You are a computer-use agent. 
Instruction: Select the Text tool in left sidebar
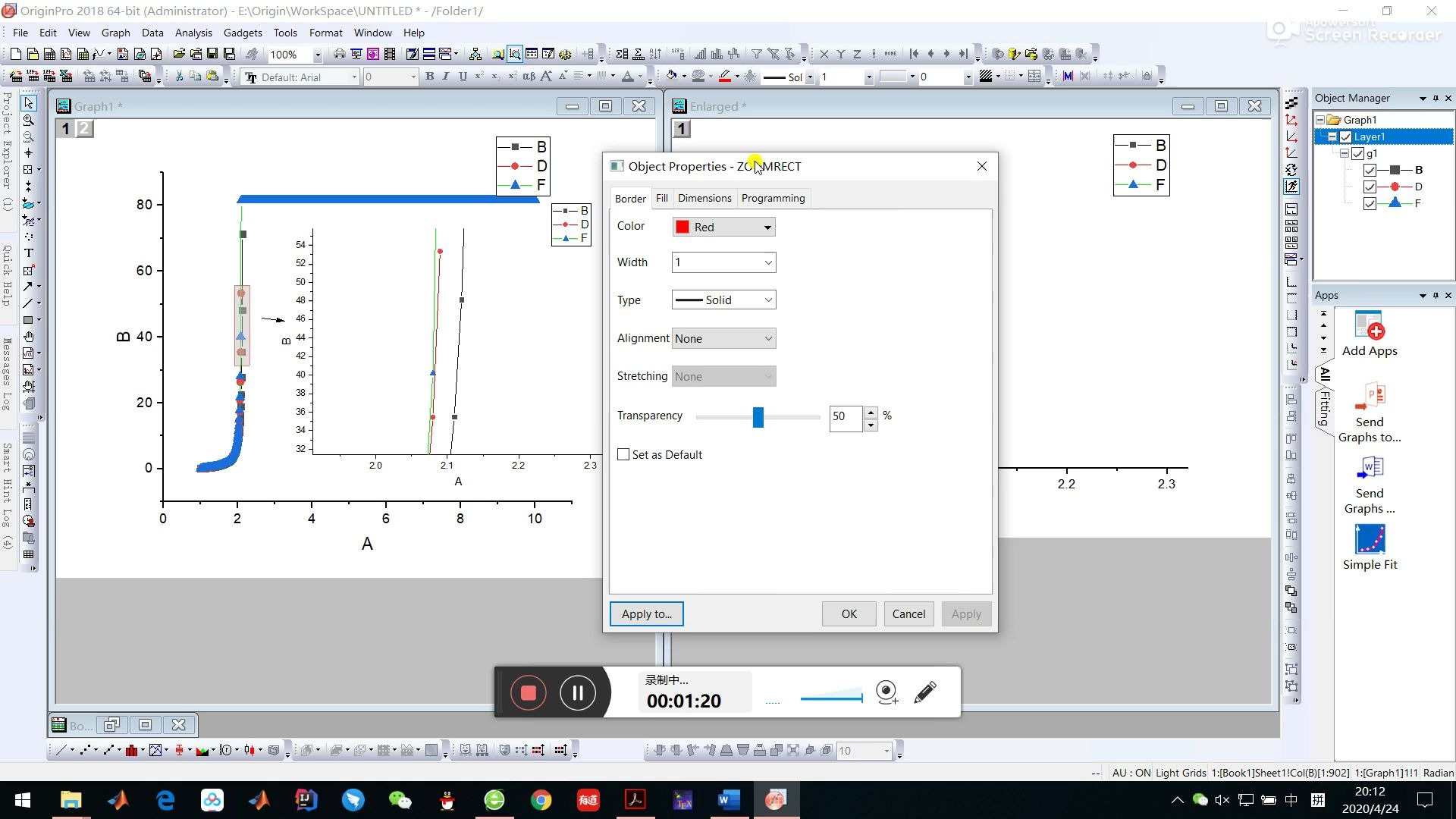pyautogui.click(x=29, y=253)
